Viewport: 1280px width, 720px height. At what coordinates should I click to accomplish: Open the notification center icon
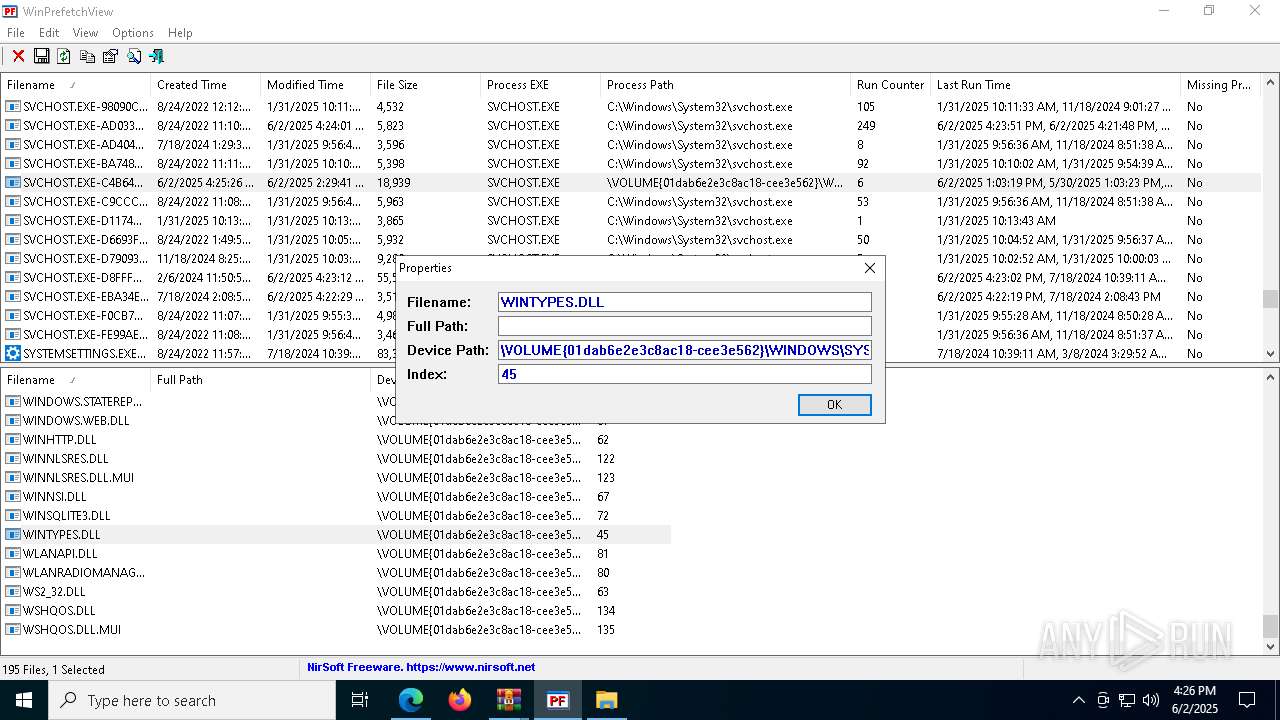coord(1247,700)
